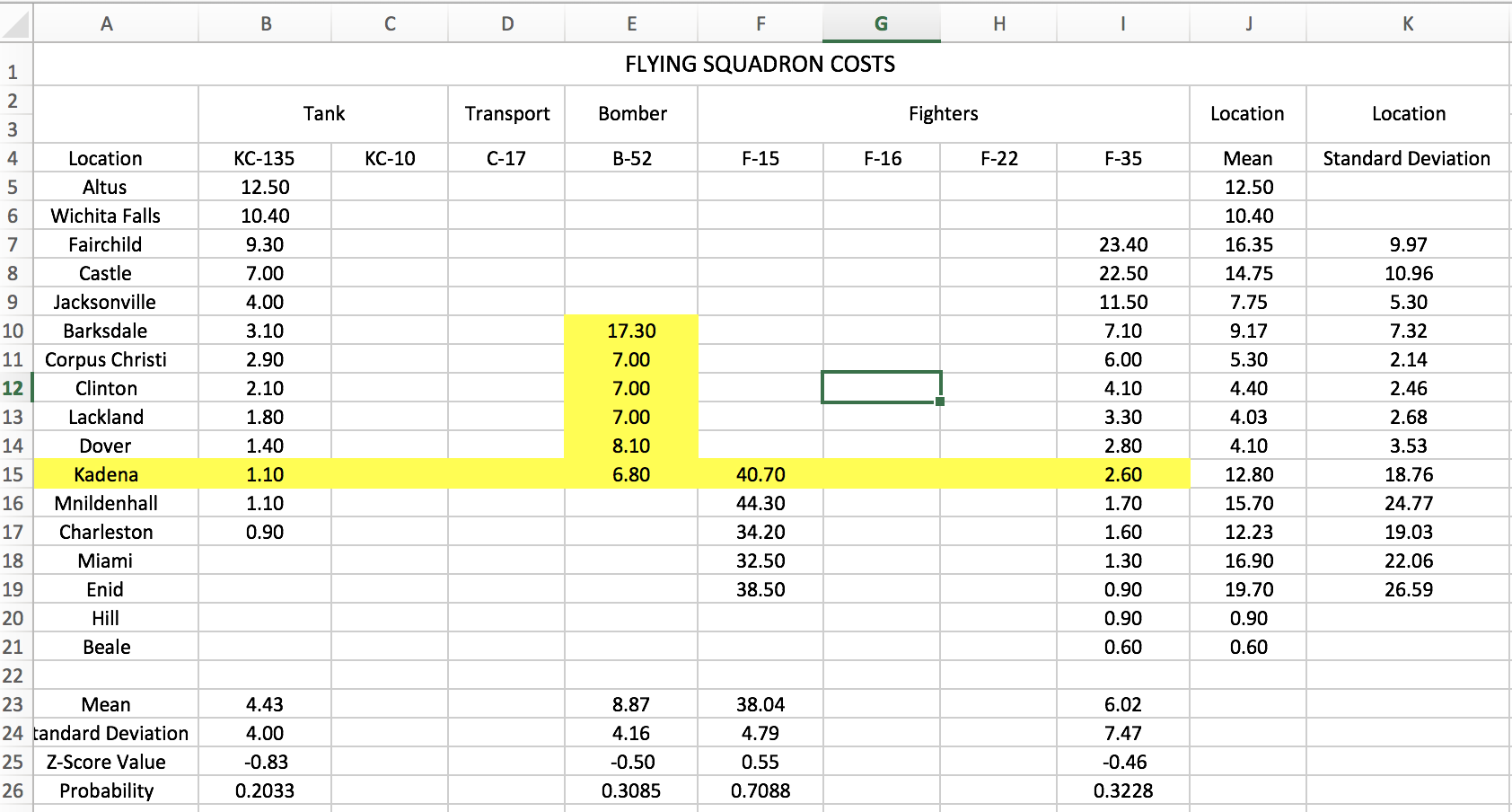Select row 15 header
The width and height of the screenshot is (1512, 812).
(x=15, y=474)
